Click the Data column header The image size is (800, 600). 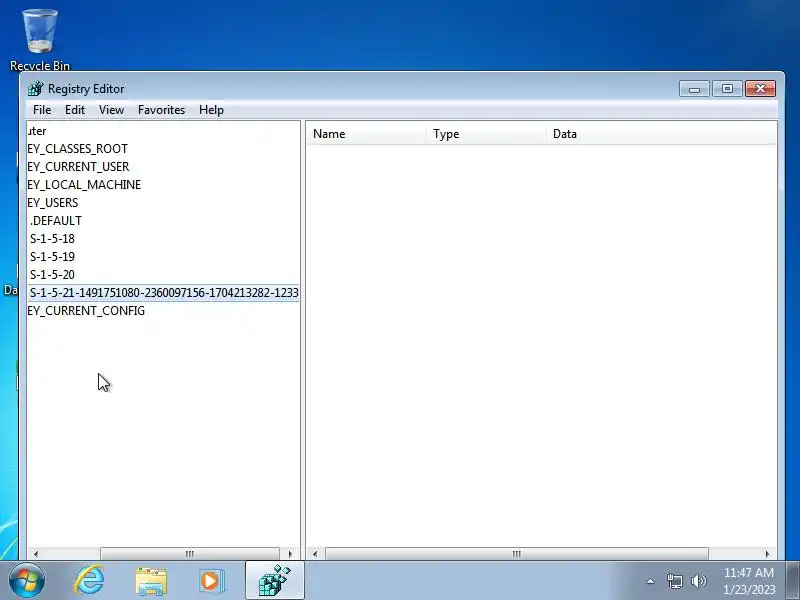[661, 134]
